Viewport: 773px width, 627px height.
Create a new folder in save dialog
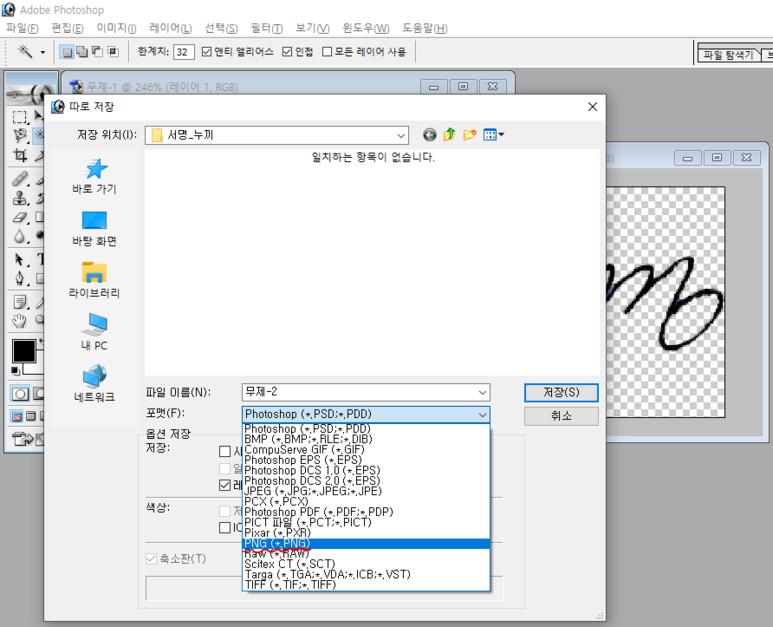(x=469, y=135)
